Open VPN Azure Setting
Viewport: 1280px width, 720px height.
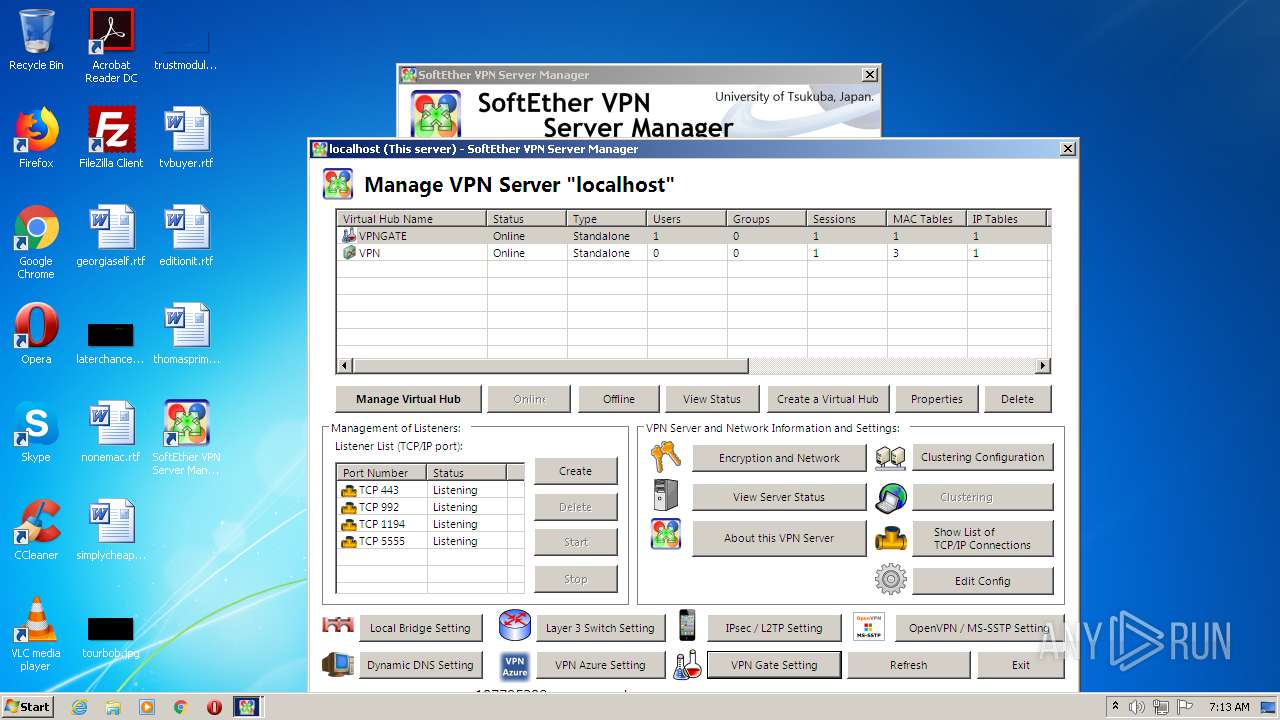click(600, 665)
